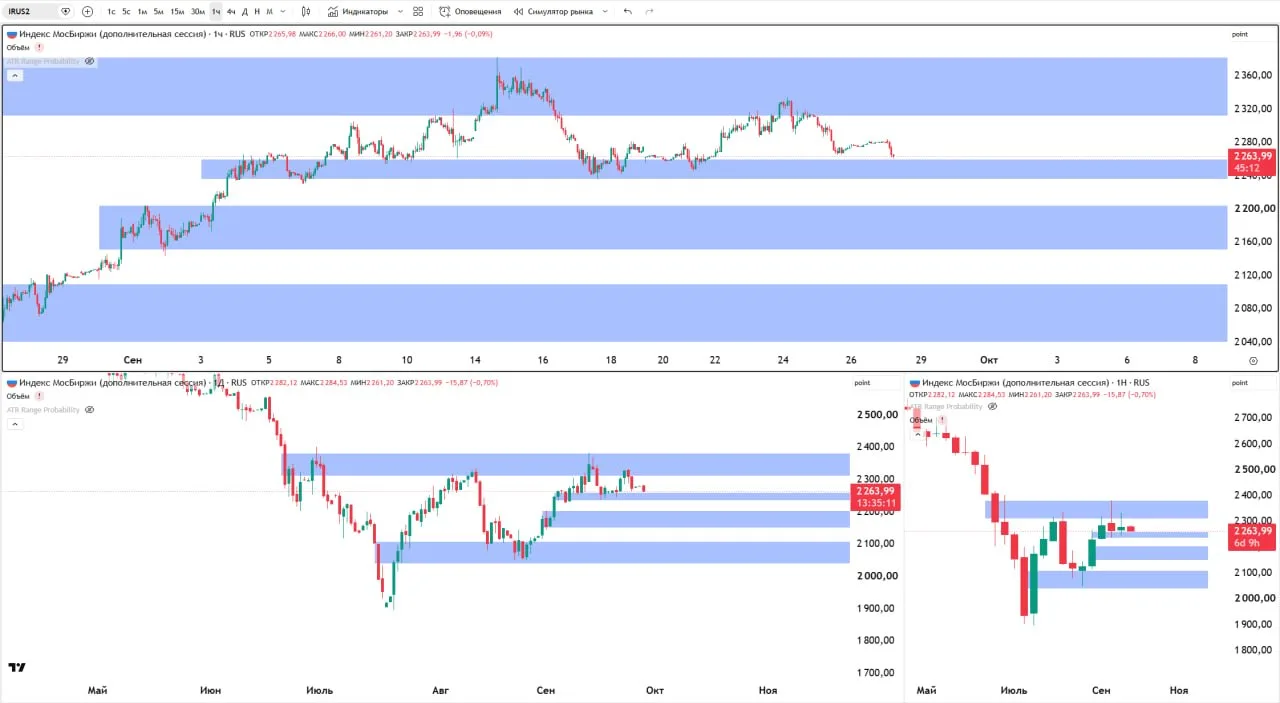Screen dimensions: 1280x703
Task: Select the 1ч timeframe button
Action: [x=215, y=11]
